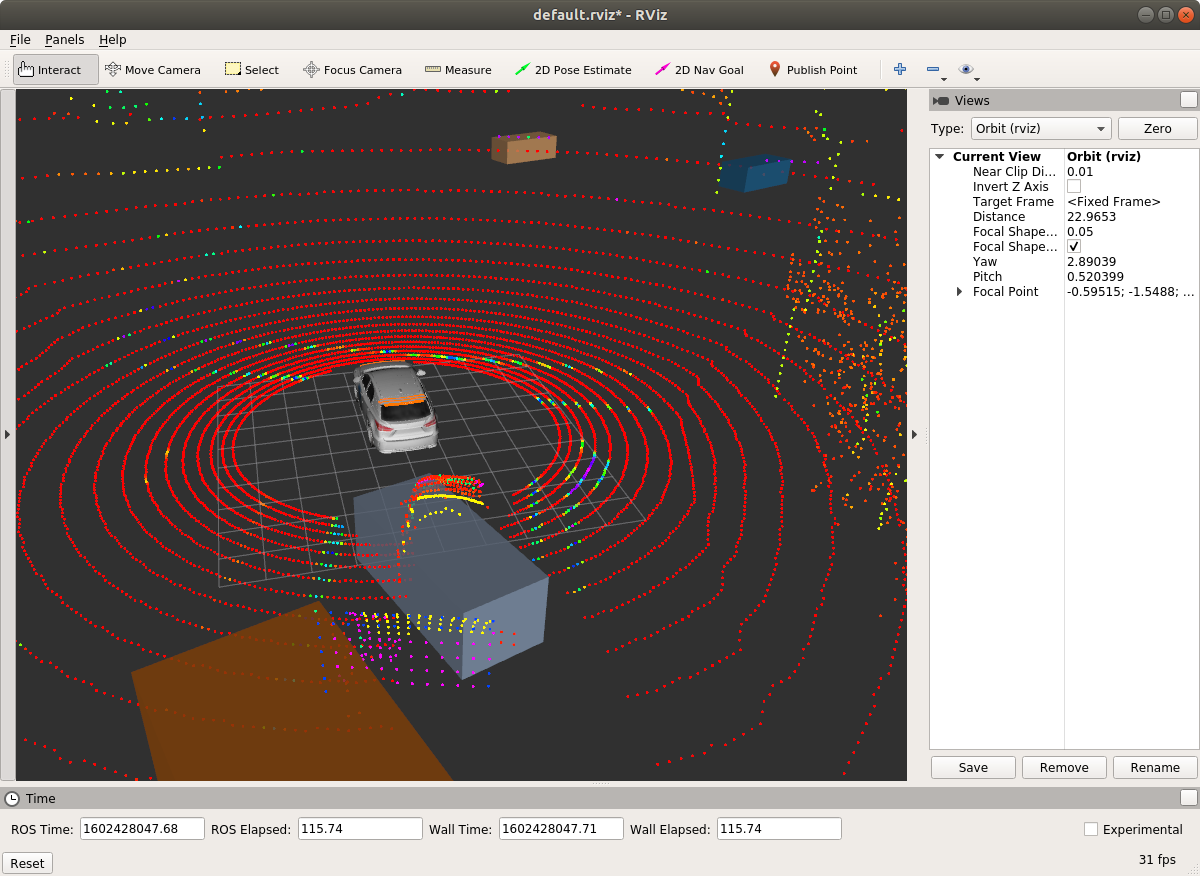Expand the Focal Point property

[960, 291]
